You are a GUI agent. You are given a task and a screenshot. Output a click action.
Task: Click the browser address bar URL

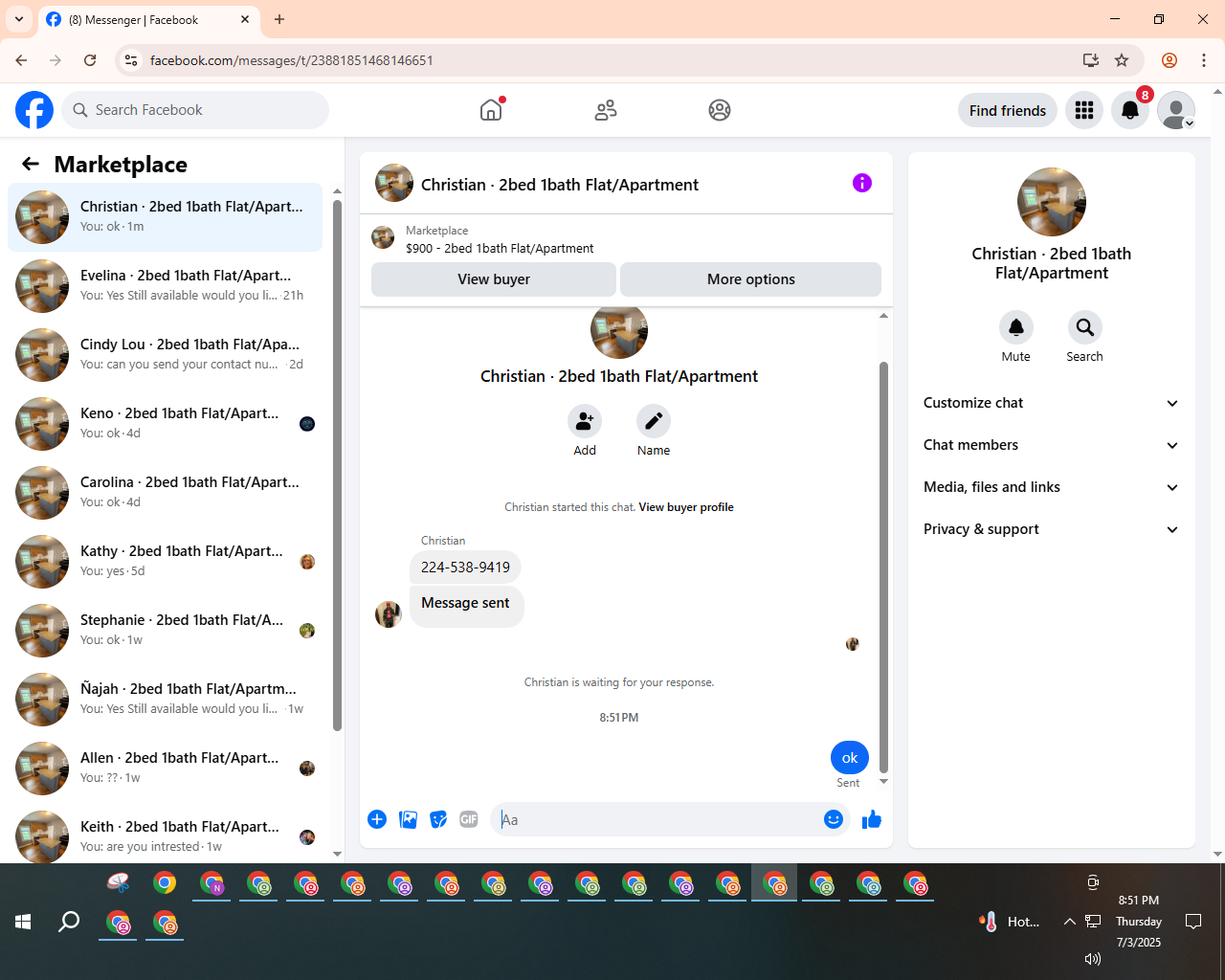(x=292, y=60)
